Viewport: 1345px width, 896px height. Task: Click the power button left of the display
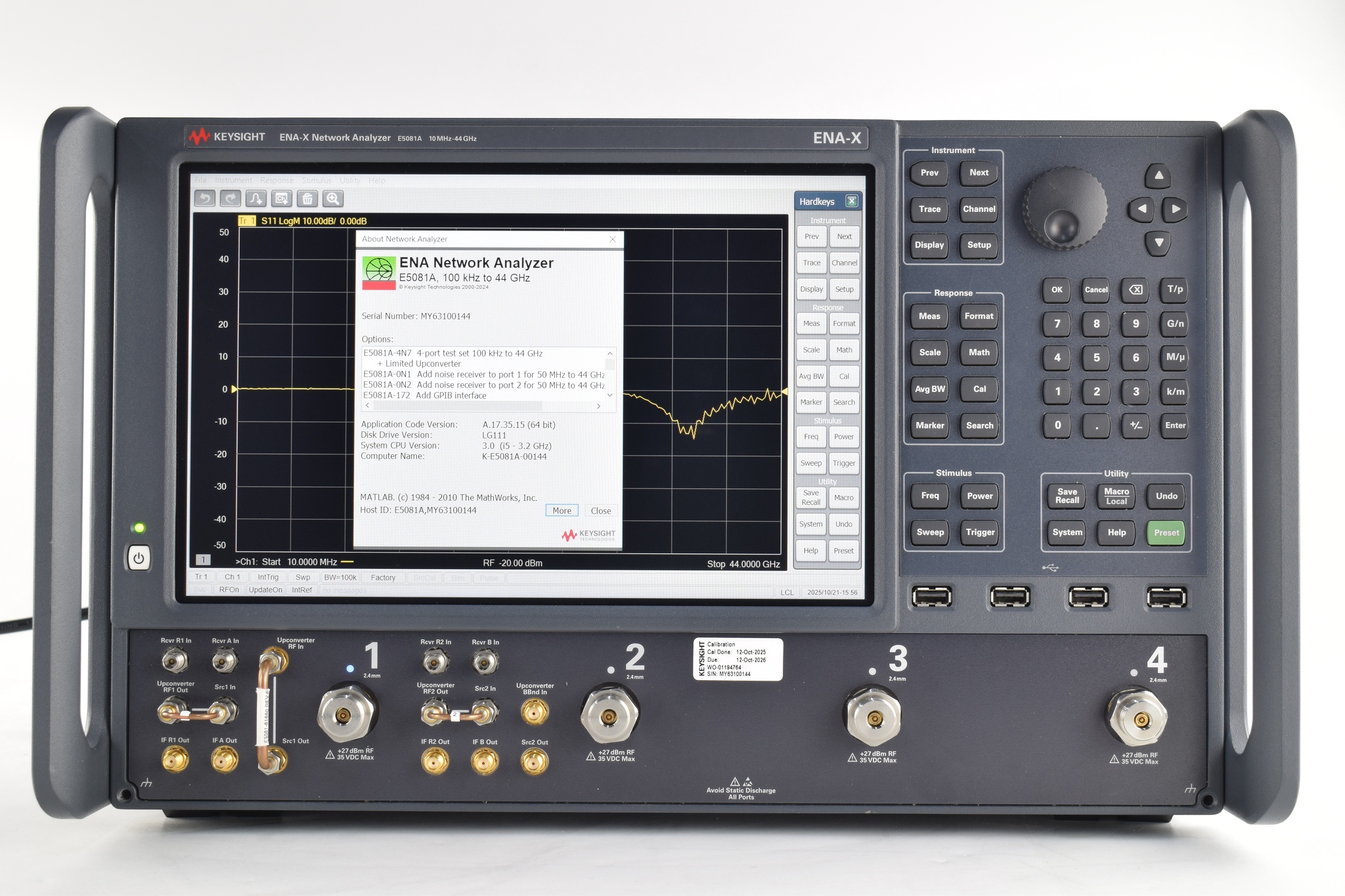(x=138, y=559)
